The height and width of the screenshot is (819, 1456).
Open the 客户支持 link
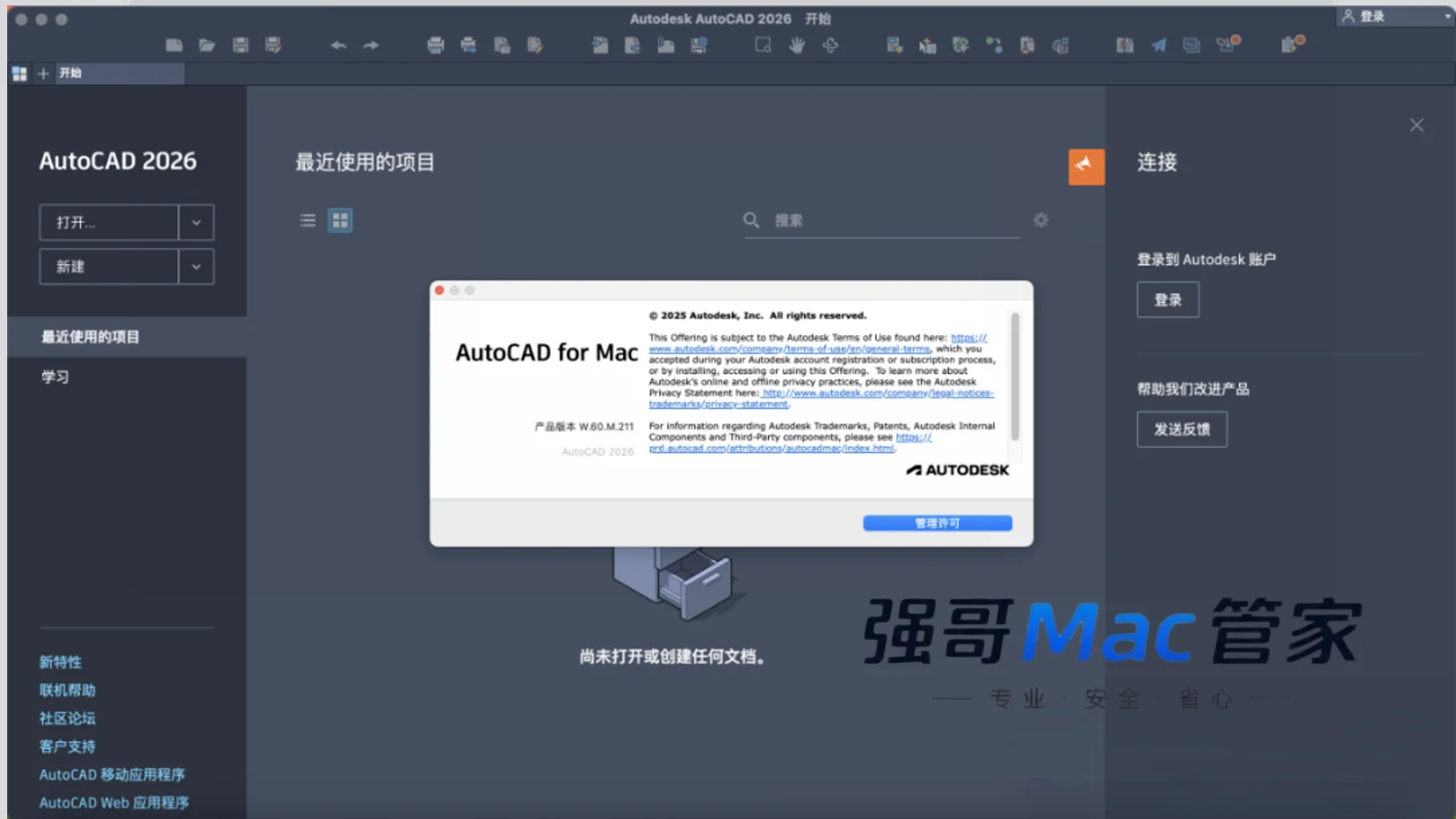point(67,746)
